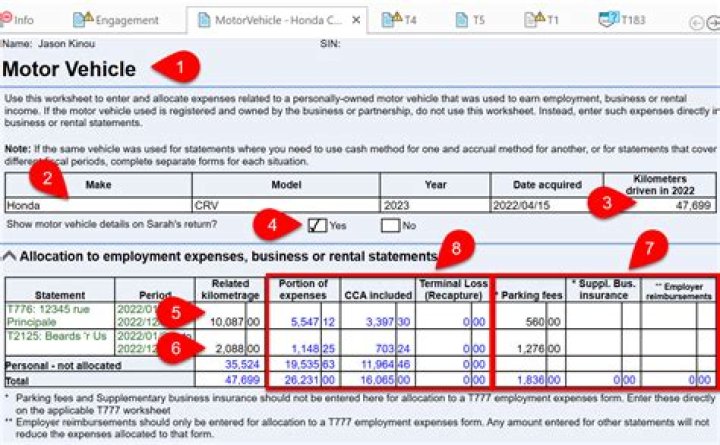This screenshot has height=445, width=720.
Task: Click the T5 form document icon
Action: pos(461,20)
